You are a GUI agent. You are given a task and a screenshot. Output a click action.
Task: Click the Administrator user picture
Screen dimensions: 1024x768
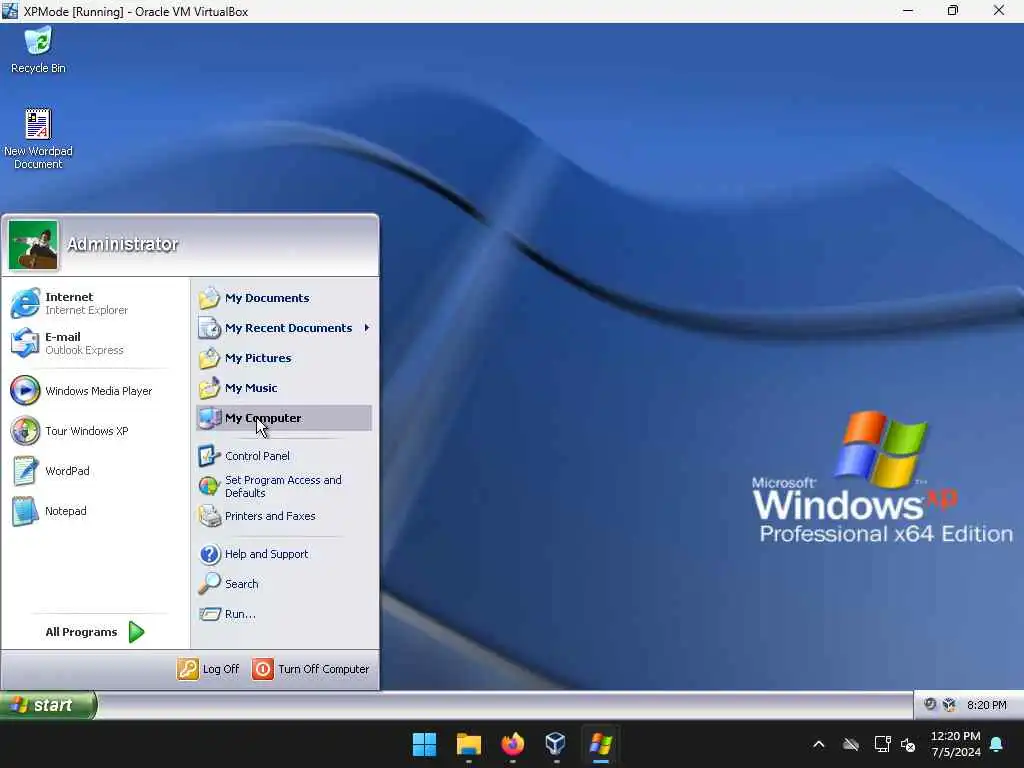tap(33, 245)
